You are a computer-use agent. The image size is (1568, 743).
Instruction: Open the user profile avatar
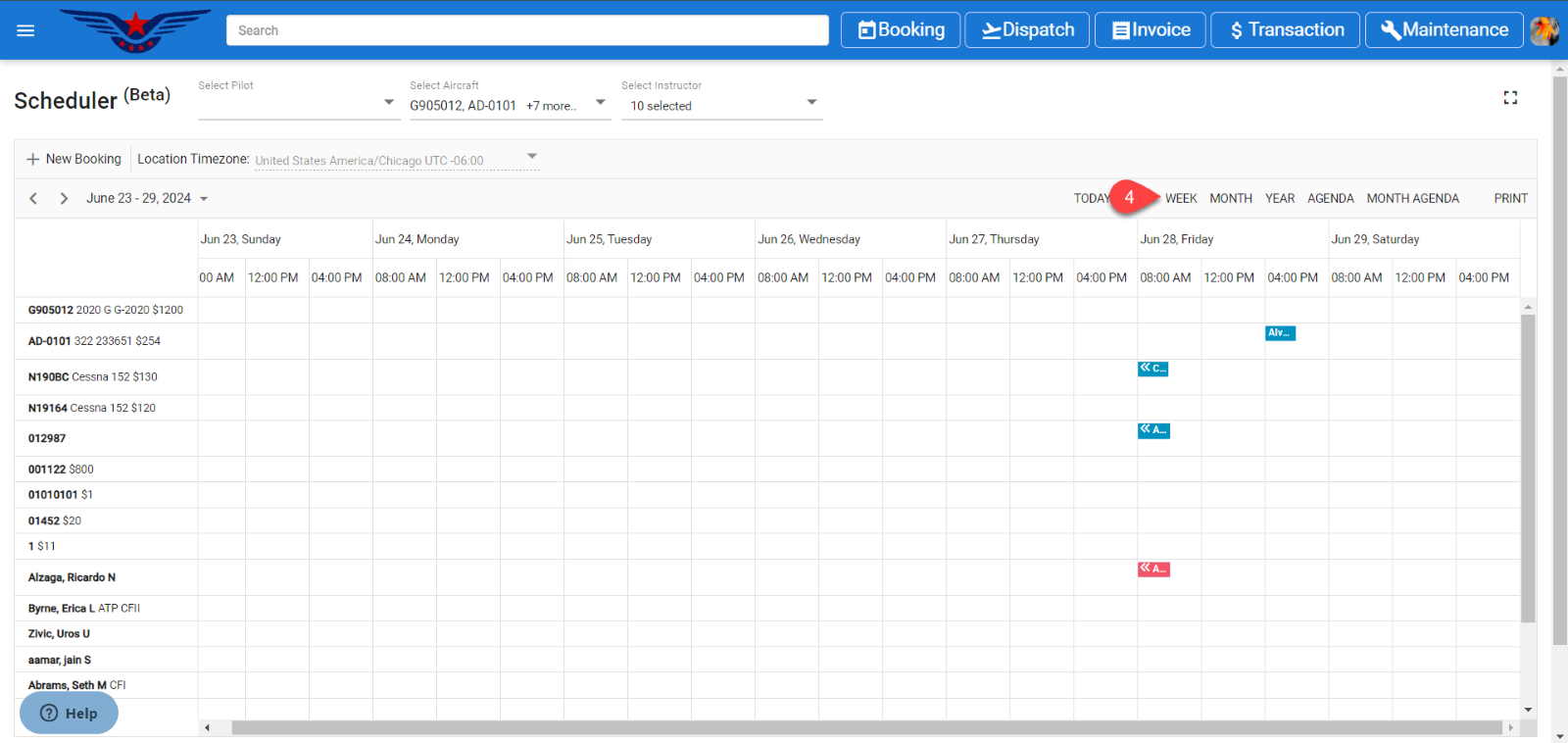1544,30
